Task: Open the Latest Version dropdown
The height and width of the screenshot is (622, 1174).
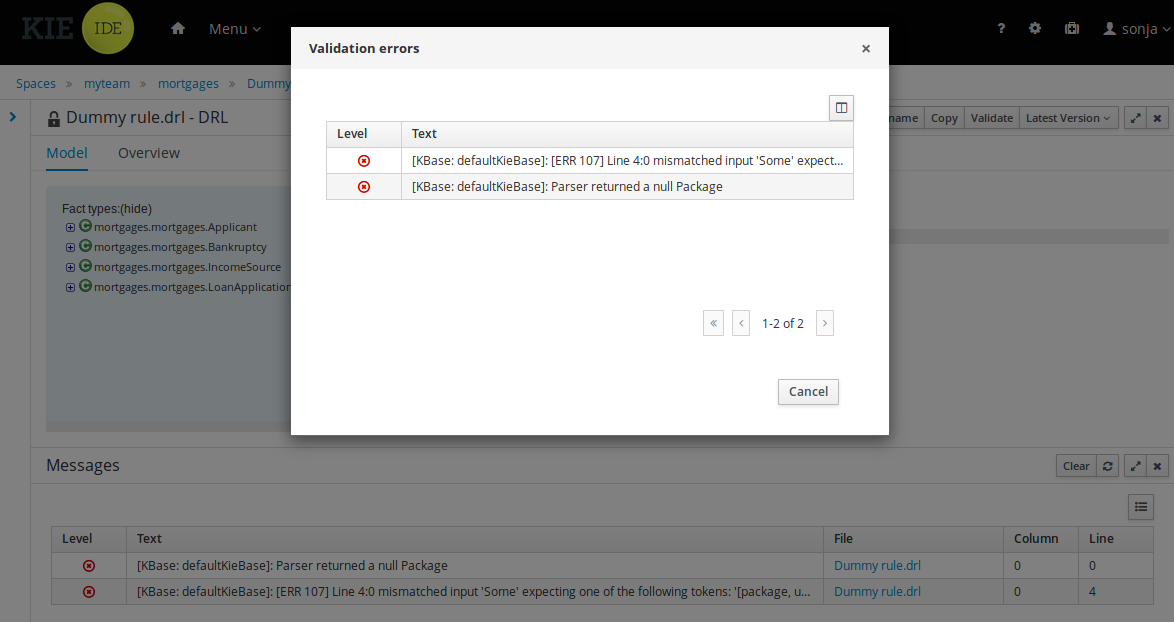Action: tap(1068, 118)
